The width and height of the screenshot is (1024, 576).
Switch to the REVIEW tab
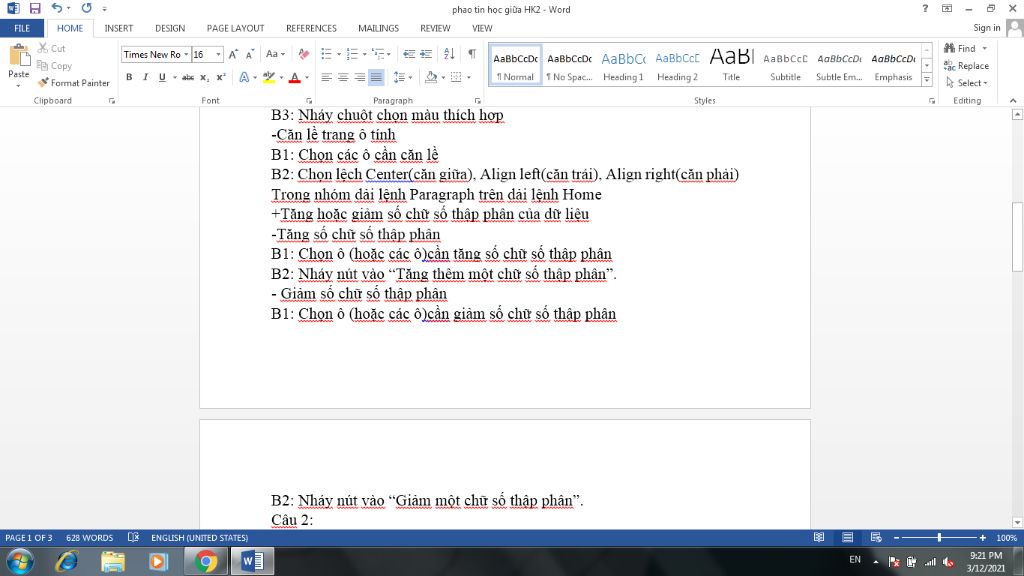435,28
